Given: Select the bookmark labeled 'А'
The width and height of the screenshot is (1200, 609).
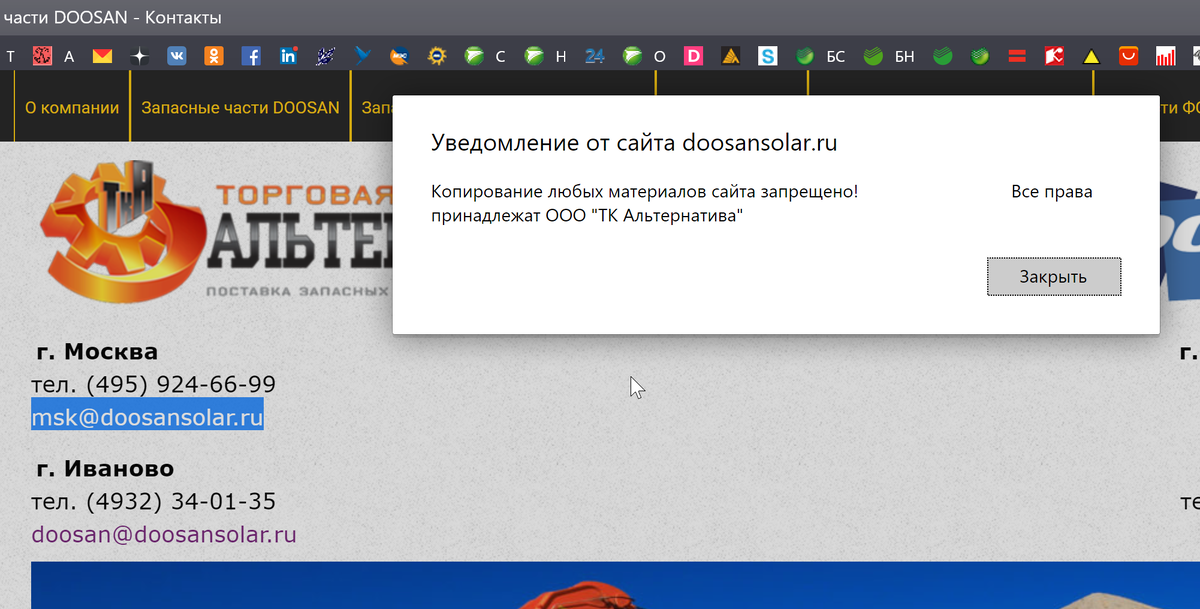Looking at the screenshot, I should point(68,56).
